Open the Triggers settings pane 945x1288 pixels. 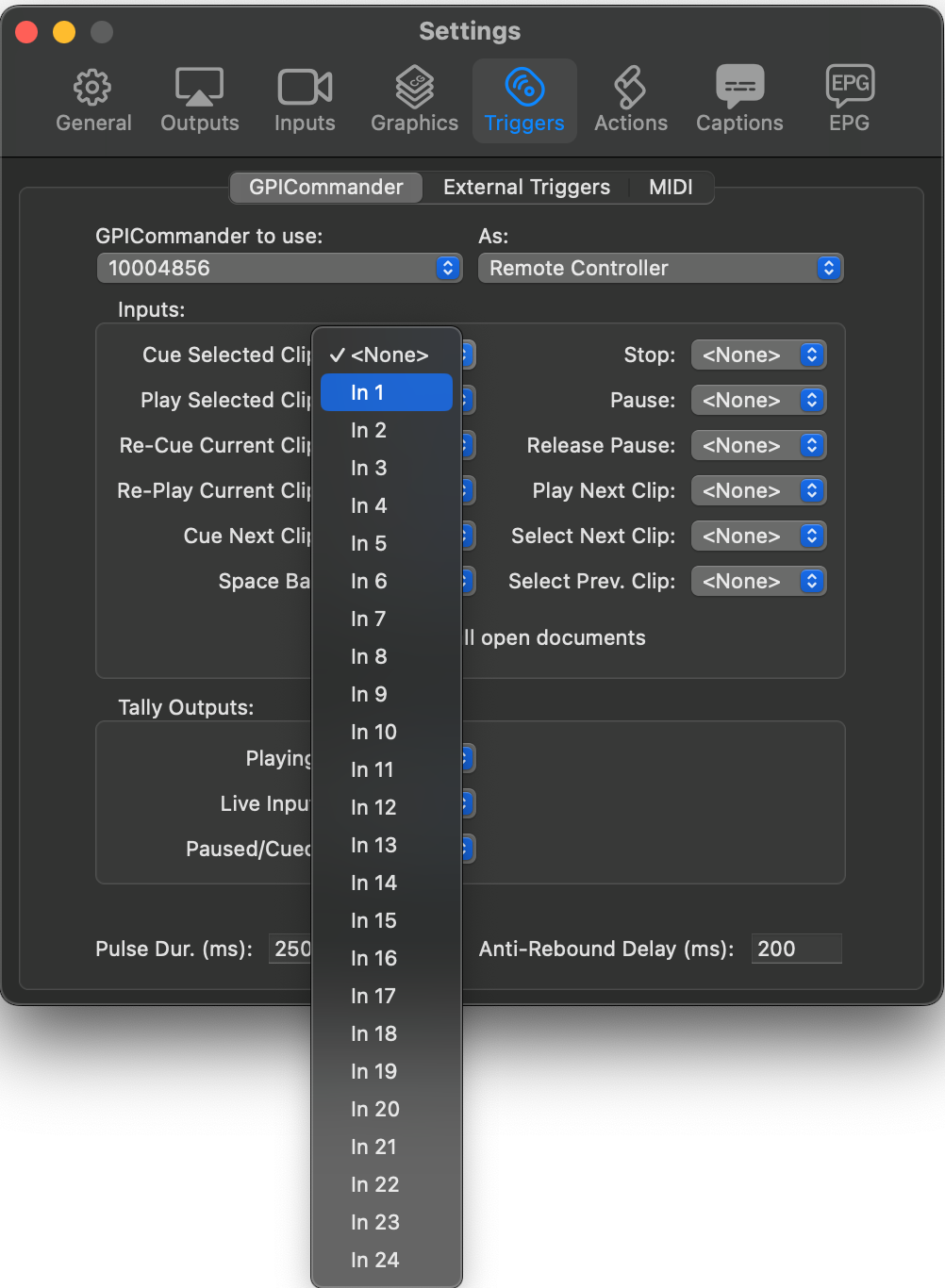tap(524, 101)
